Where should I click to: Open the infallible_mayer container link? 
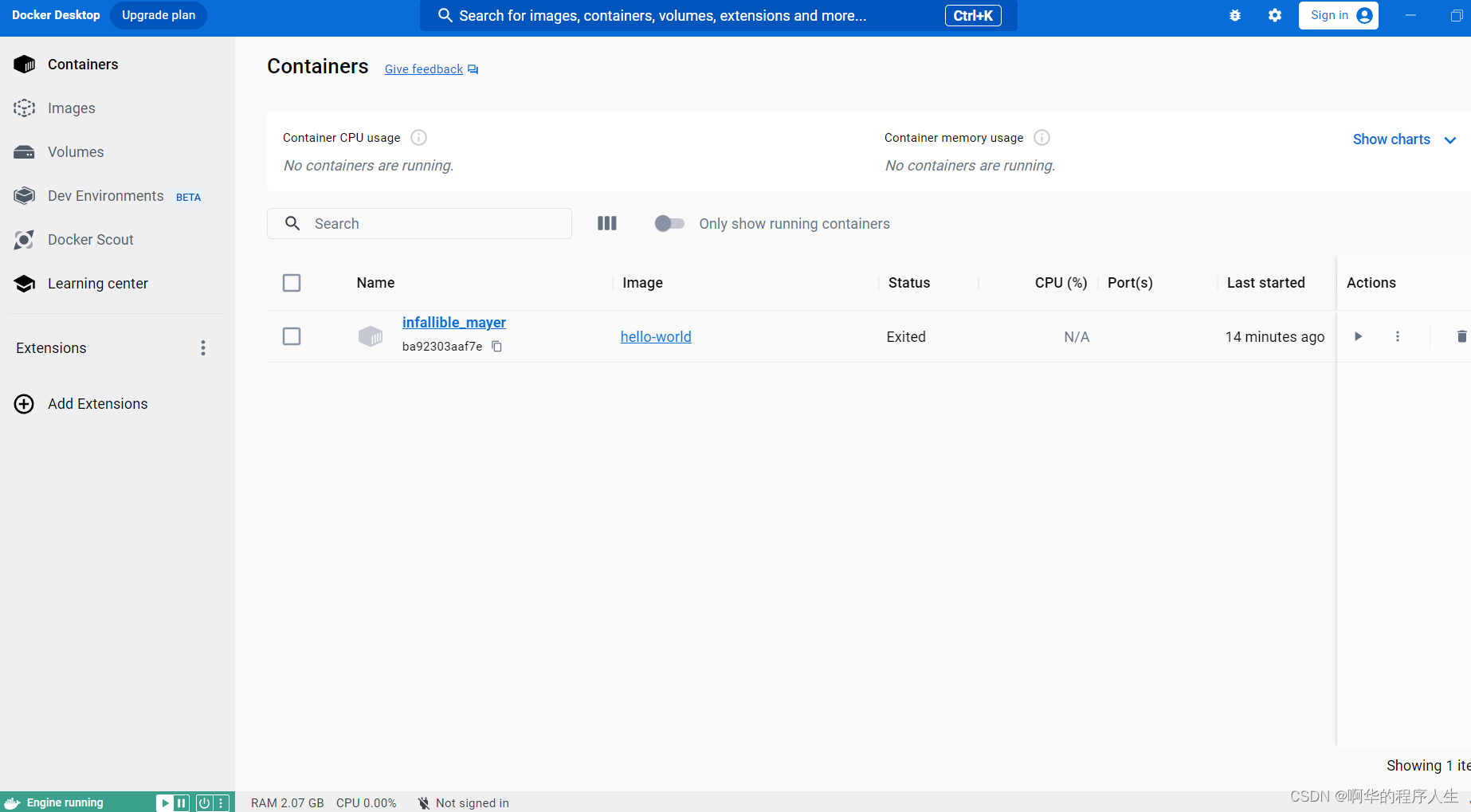(x=453, y=323)
